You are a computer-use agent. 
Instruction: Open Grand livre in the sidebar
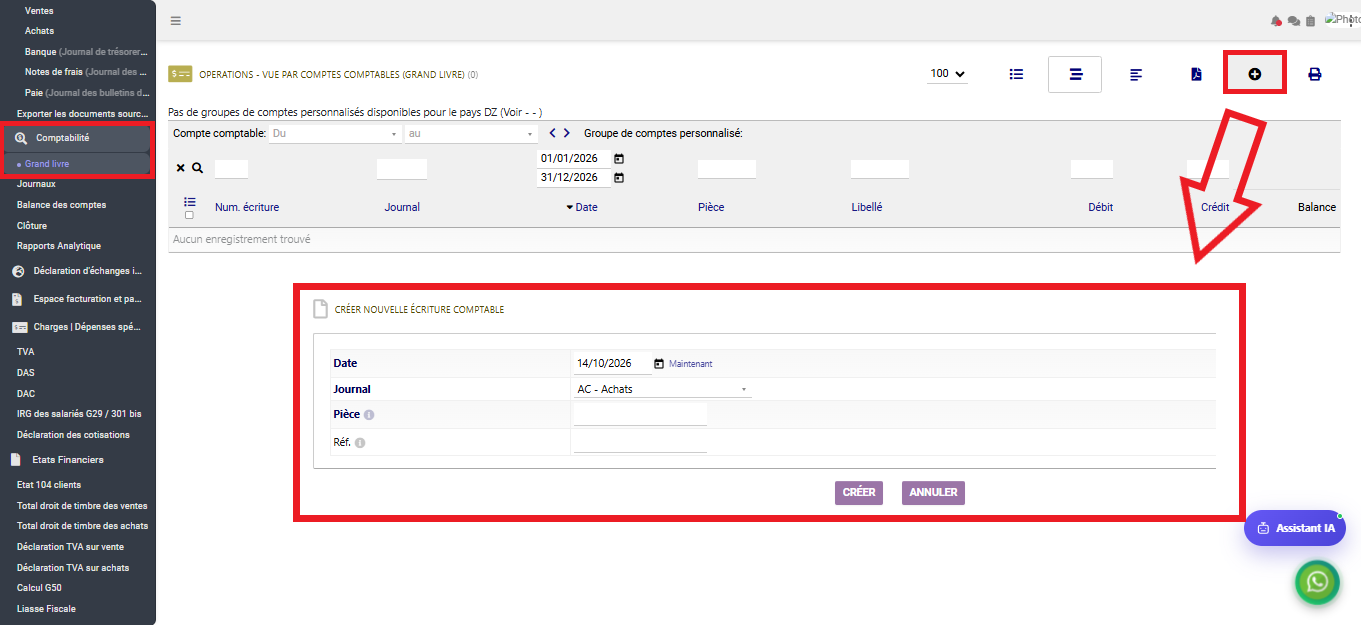pos(47,163)
